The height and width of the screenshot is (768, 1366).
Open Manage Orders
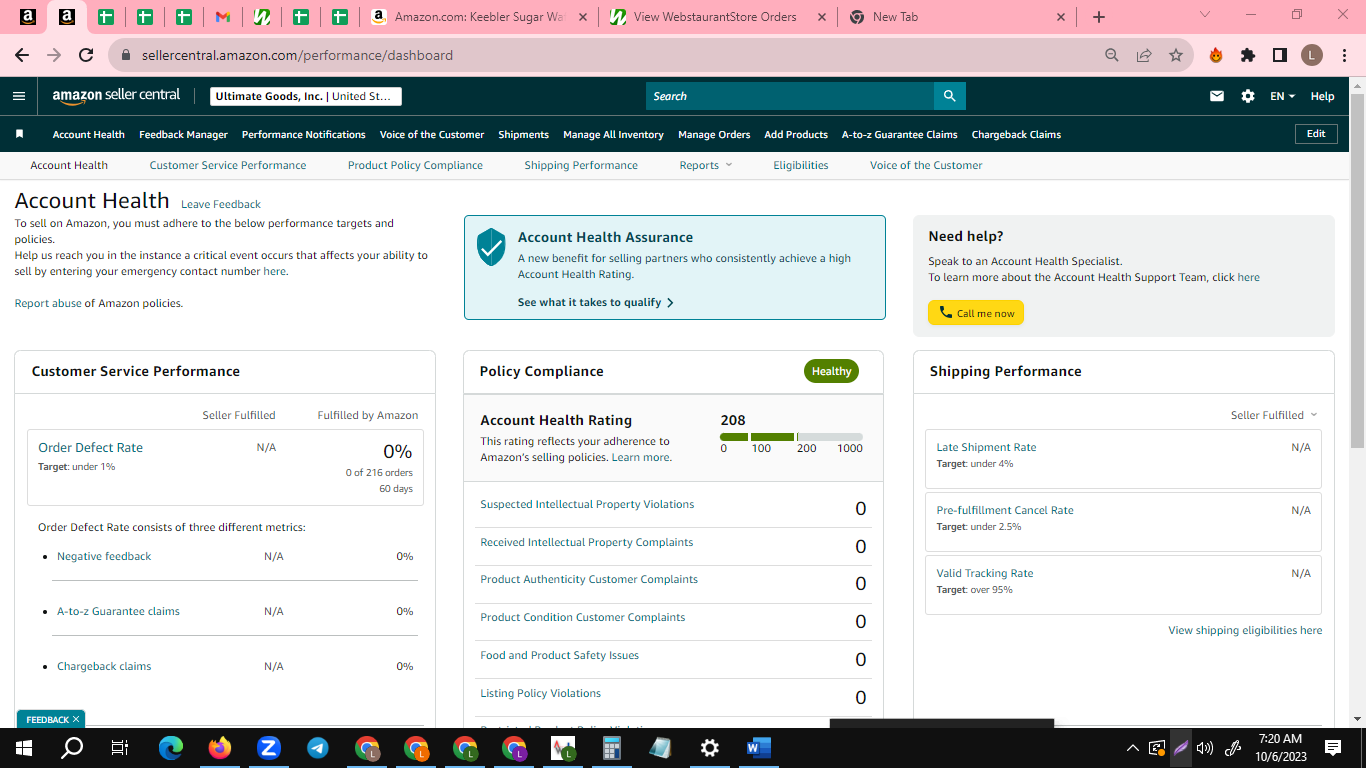point(714,134)
